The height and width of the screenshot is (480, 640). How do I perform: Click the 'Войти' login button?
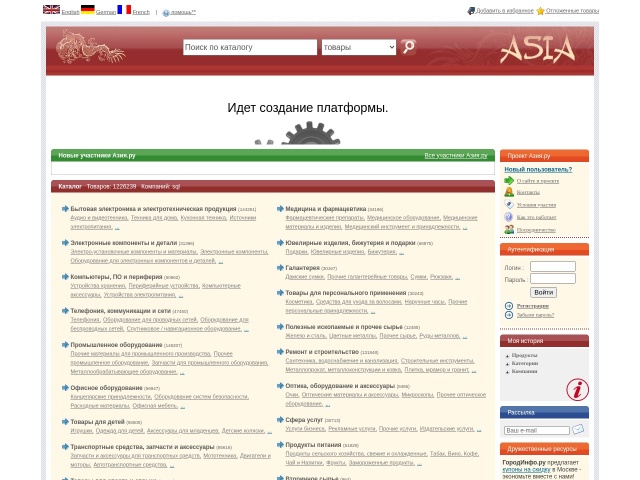coord(543,292)
